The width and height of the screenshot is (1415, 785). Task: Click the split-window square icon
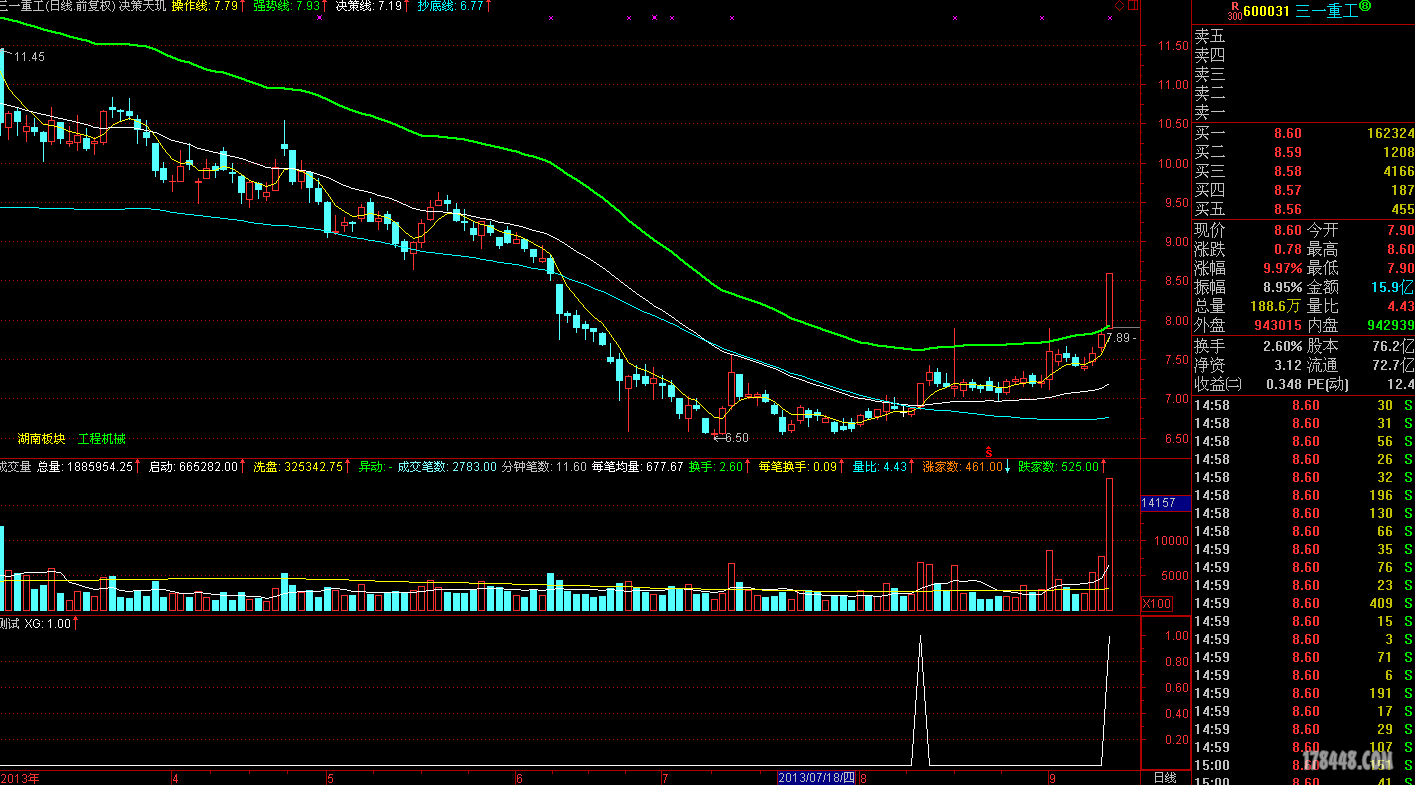(x=1133, y=6)
